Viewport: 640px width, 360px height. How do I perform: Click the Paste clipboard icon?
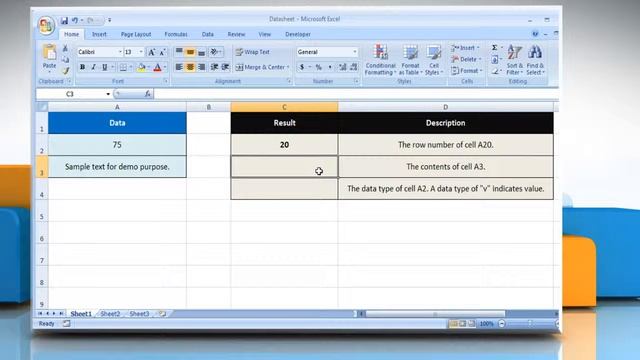49,53
